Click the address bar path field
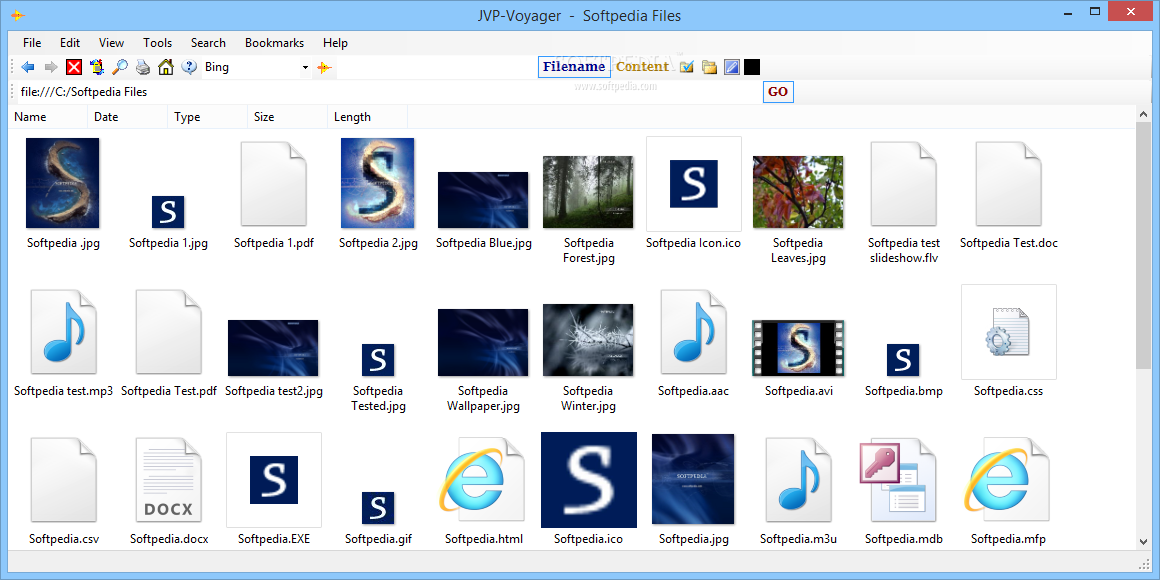 [x=388, y=92]
